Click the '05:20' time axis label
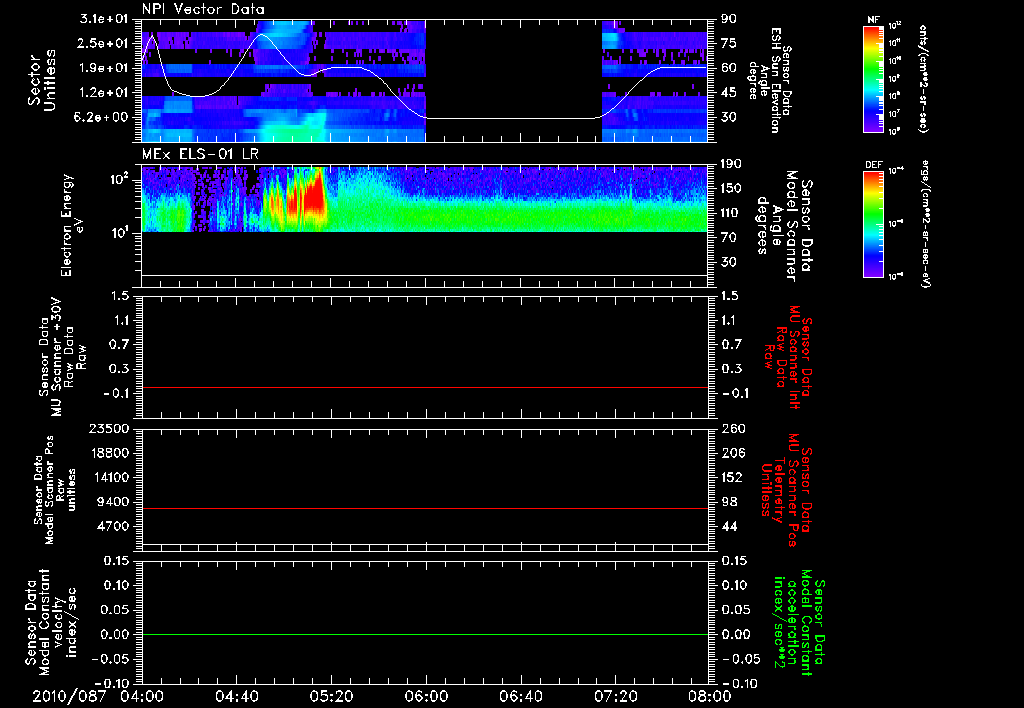The width and height of the screenshot is (1024, 708). (x=331, y=696)
